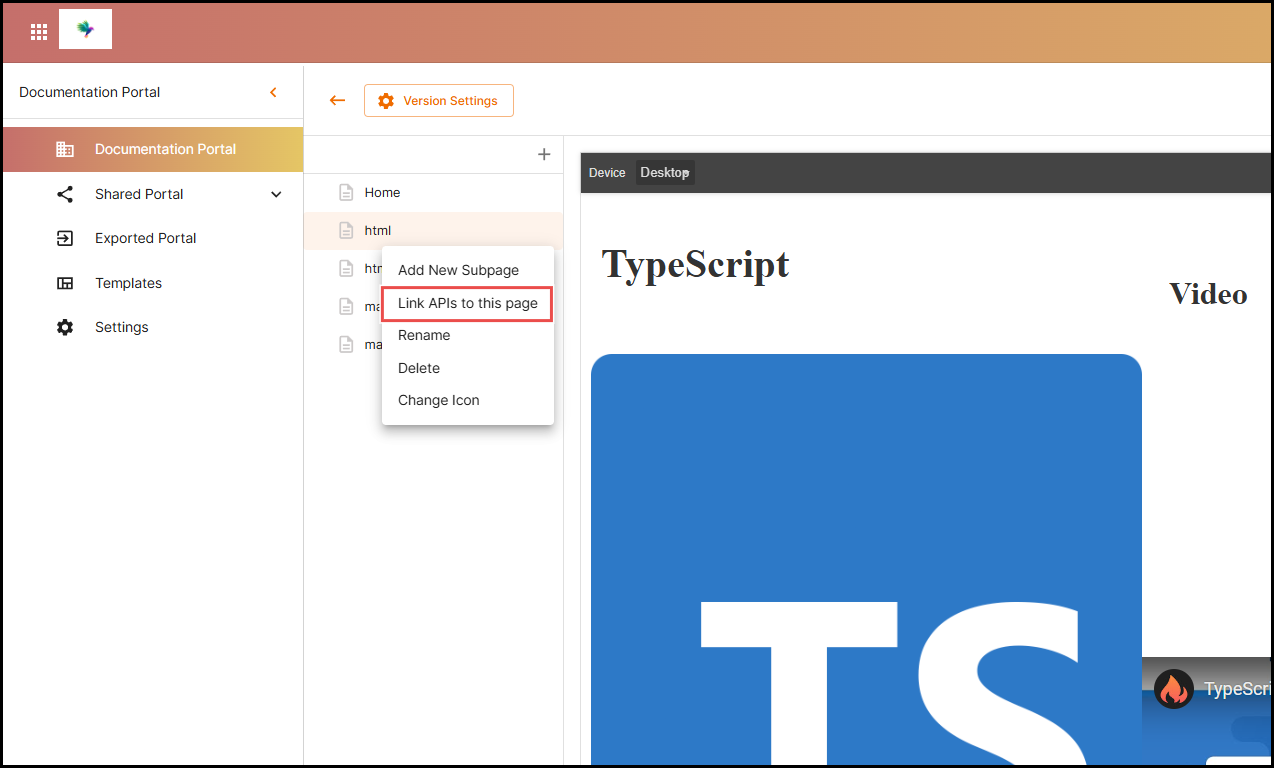
Task: Choose Link APIs to this page
Action: pos(467,303)
